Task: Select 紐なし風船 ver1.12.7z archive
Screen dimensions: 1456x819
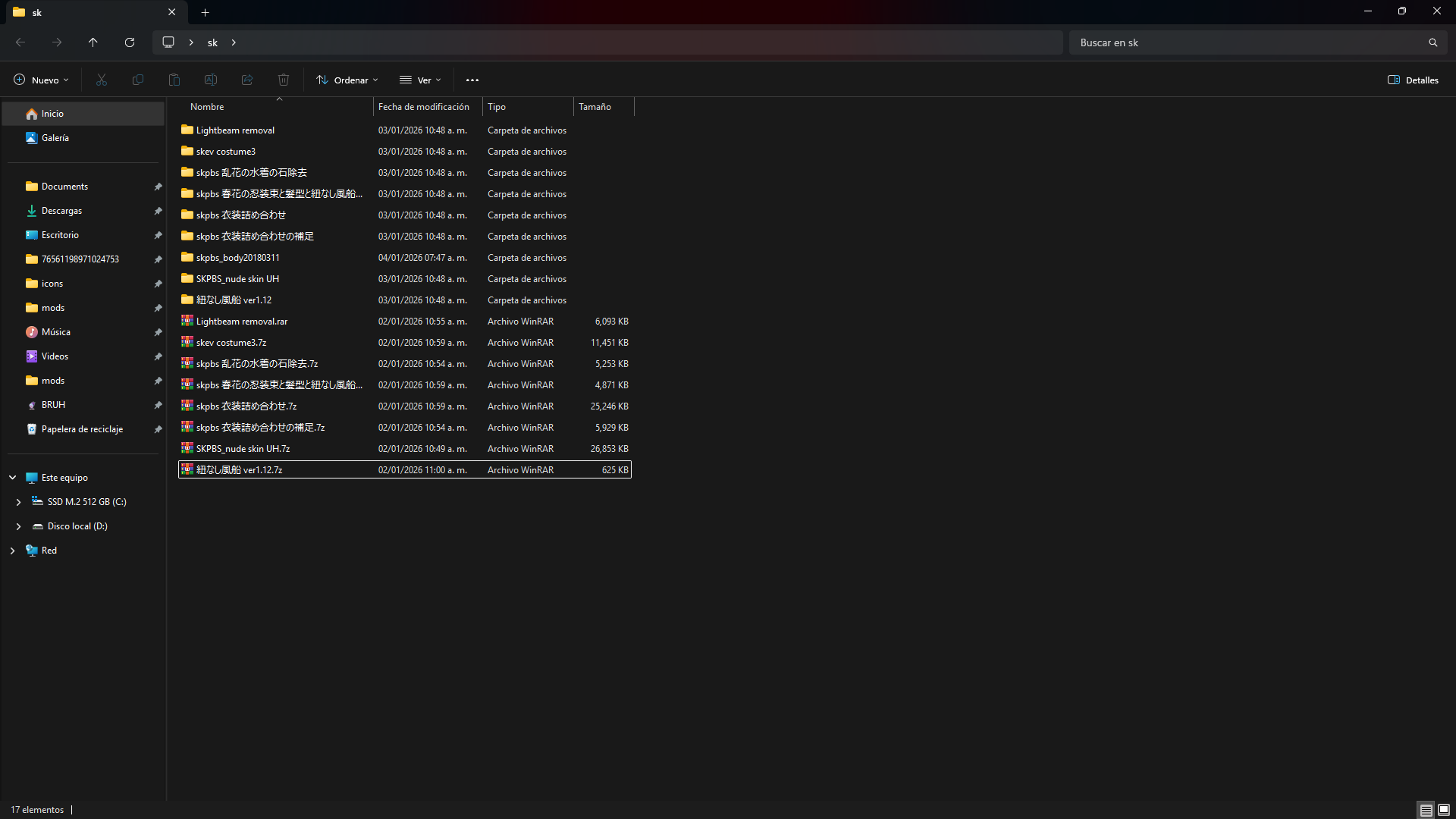Action: (405, 470)
